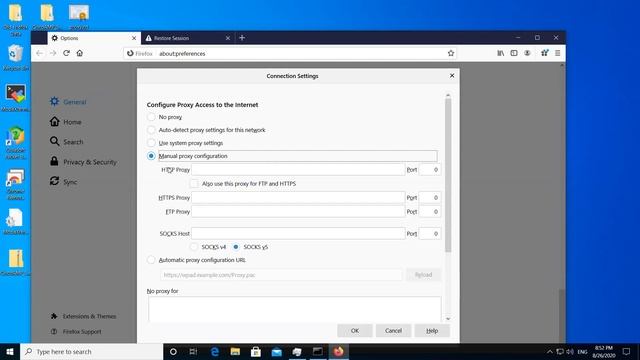The width and height of the screenshot is (640, 360).
Task: Click the back arrow in Firefox
Action: tap(39, 53)
